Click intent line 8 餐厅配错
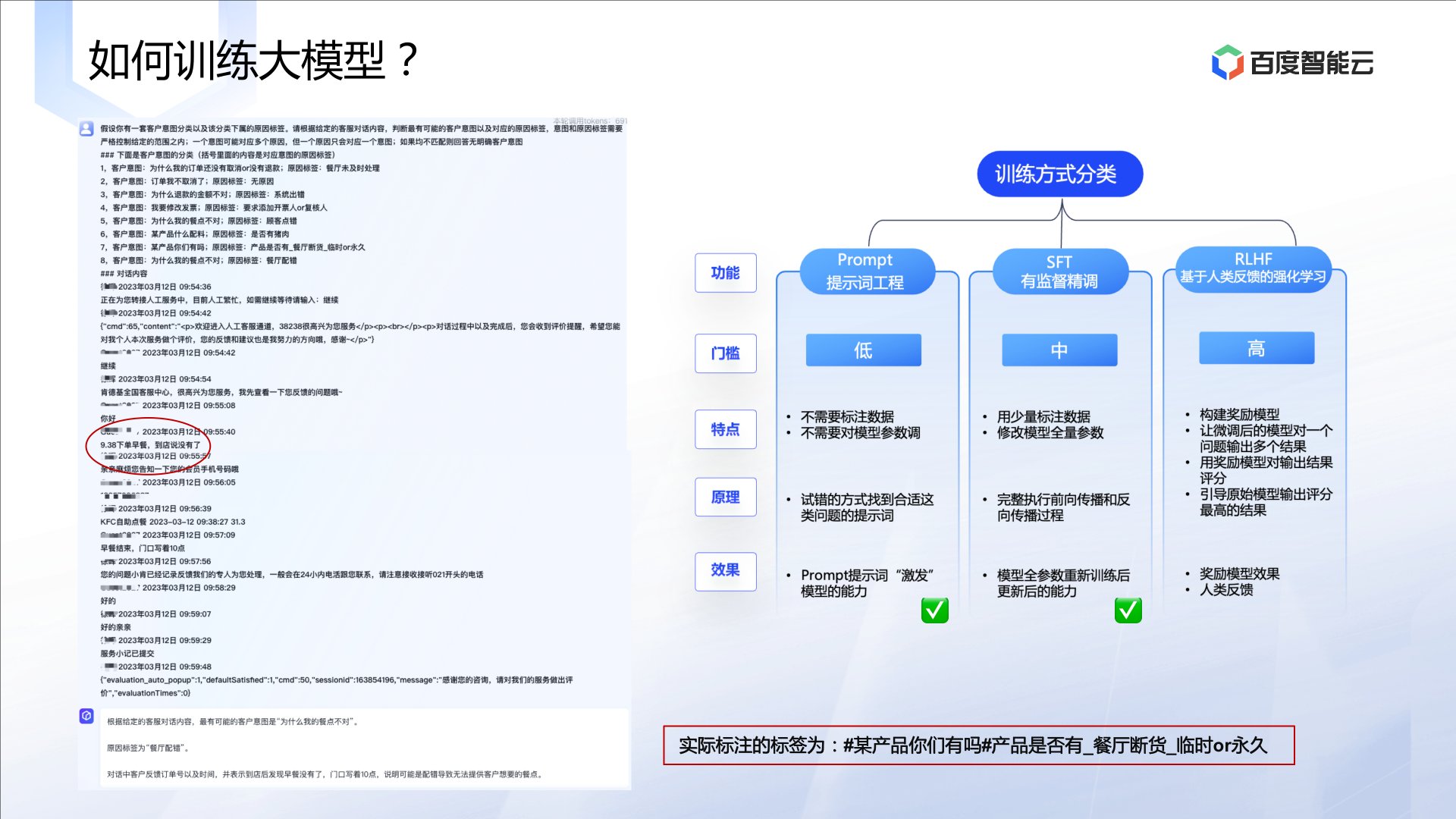 click(x=199, y=260)
